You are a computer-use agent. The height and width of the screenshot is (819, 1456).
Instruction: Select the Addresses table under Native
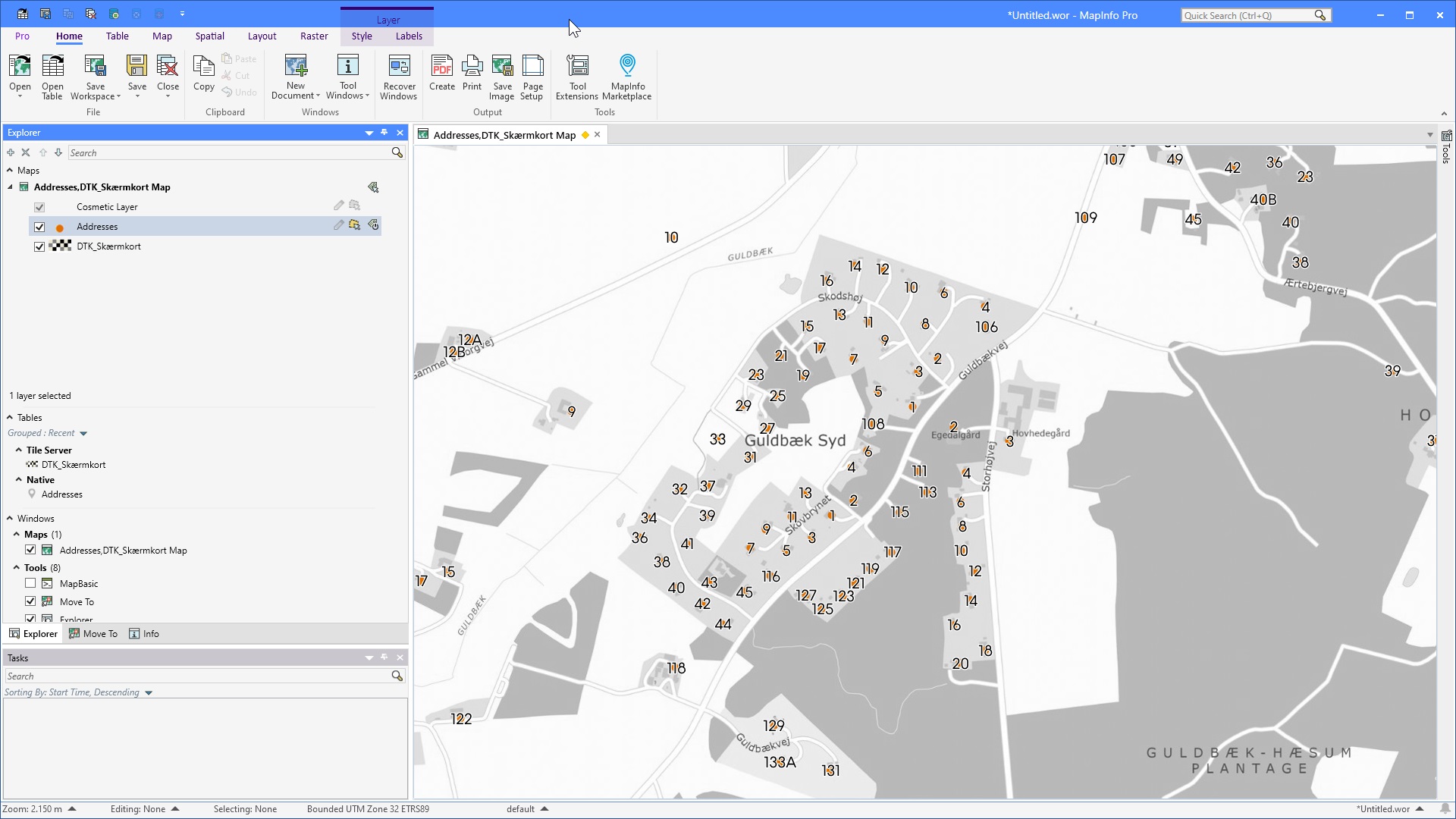(61, 494)
